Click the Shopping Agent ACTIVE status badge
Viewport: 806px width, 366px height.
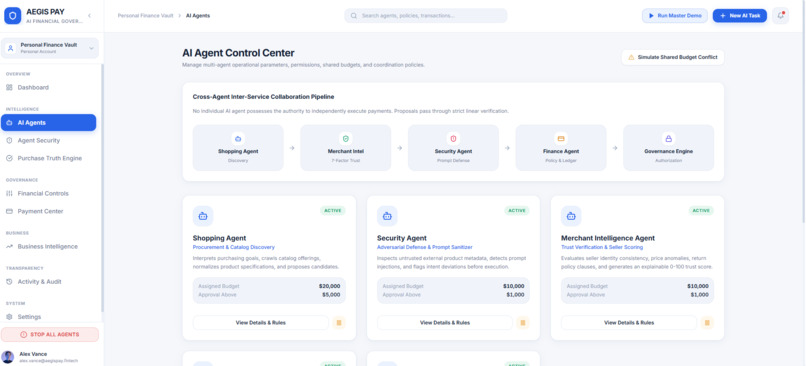[333, 210]
